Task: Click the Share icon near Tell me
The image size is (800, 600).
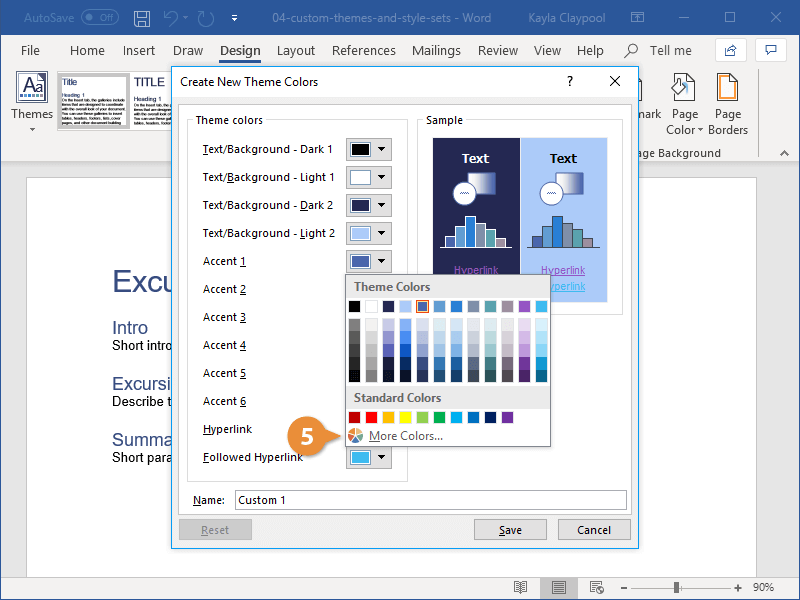Action: pos(731,50)
